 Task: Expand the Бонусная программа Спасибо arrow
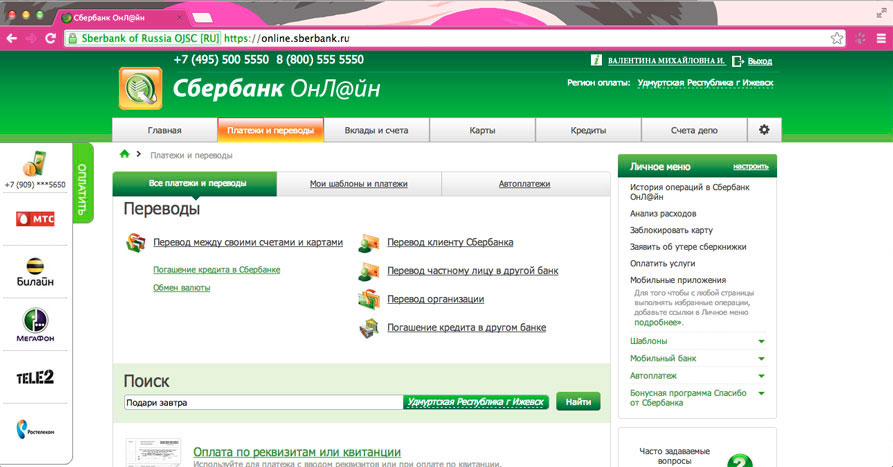(x=761, y=394)
